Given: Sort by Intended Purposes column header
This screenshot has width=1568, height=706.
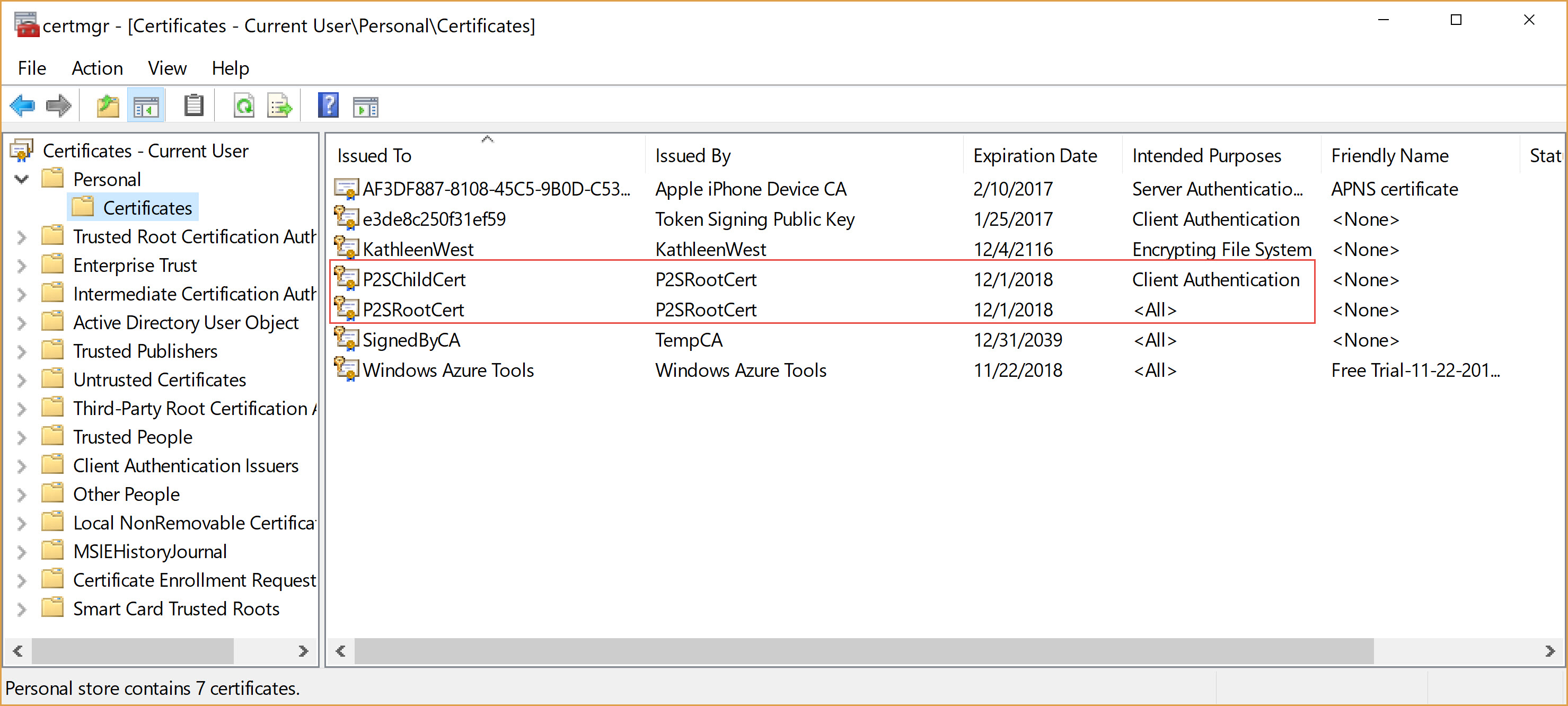Looking at the screenshot, I should click(x=1221, y=155).
